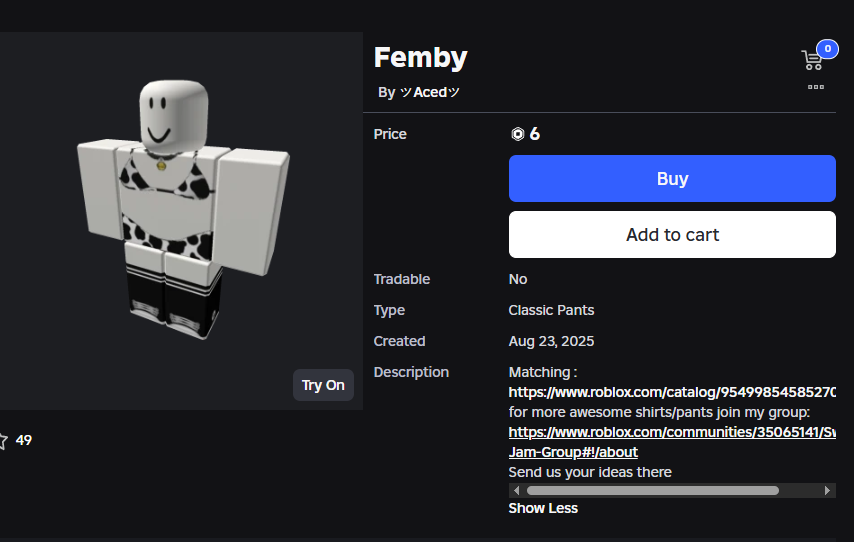Click the right arrow of description scrollbar
854x542 pixels.
[827, 490]
